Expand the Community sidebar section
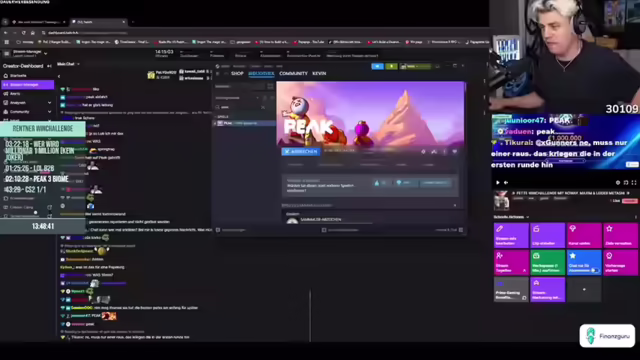 point(49,111)
